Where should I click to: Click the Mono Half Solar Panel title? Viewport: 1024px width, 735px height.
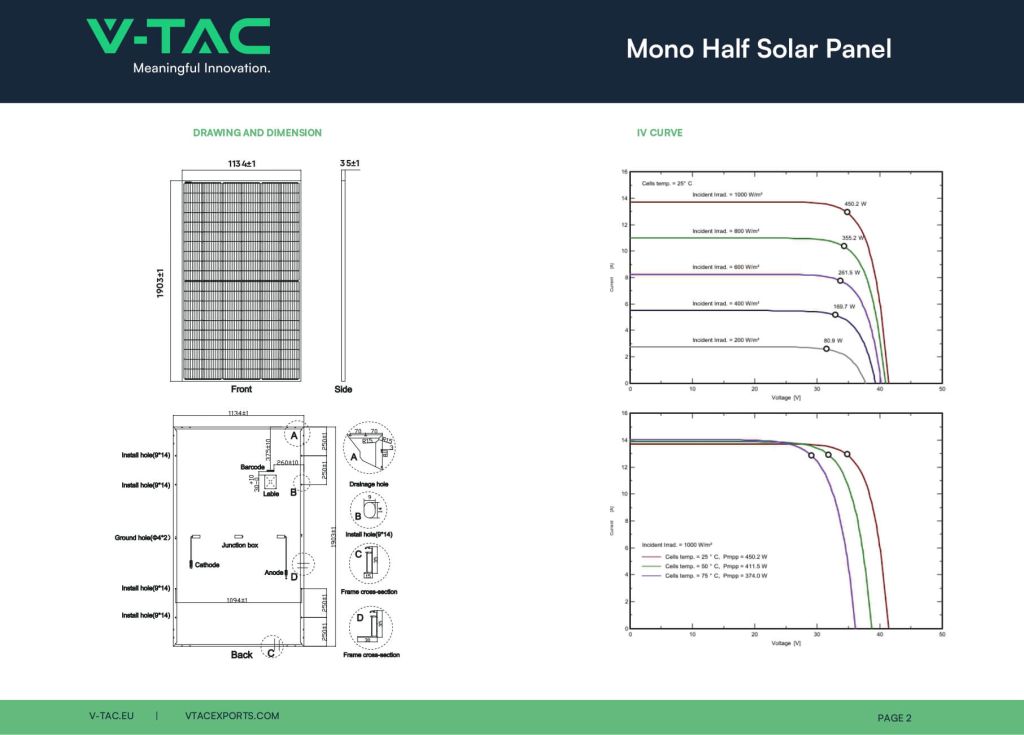pos(758,49)
